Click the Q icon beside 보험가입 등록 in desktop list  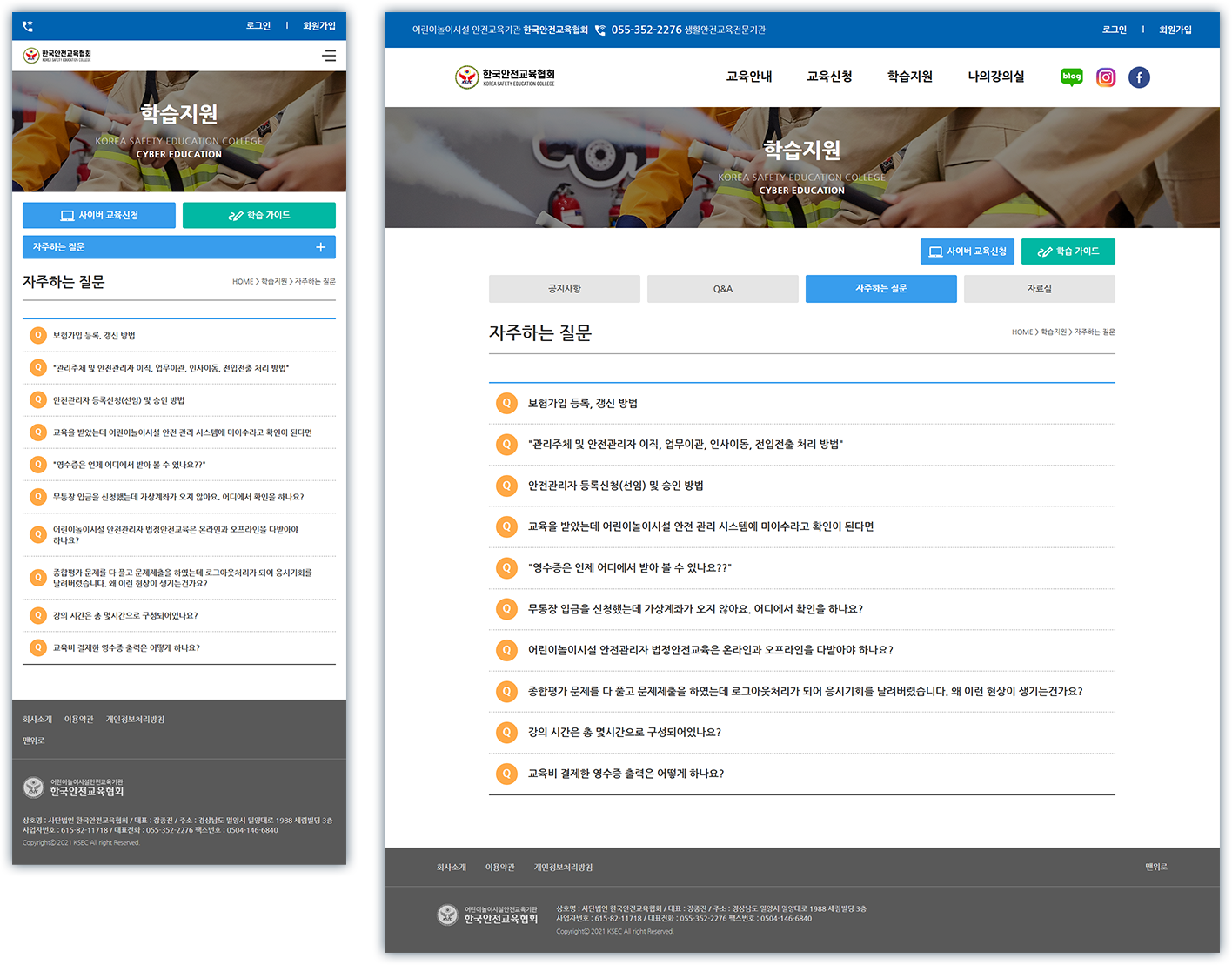506,403
